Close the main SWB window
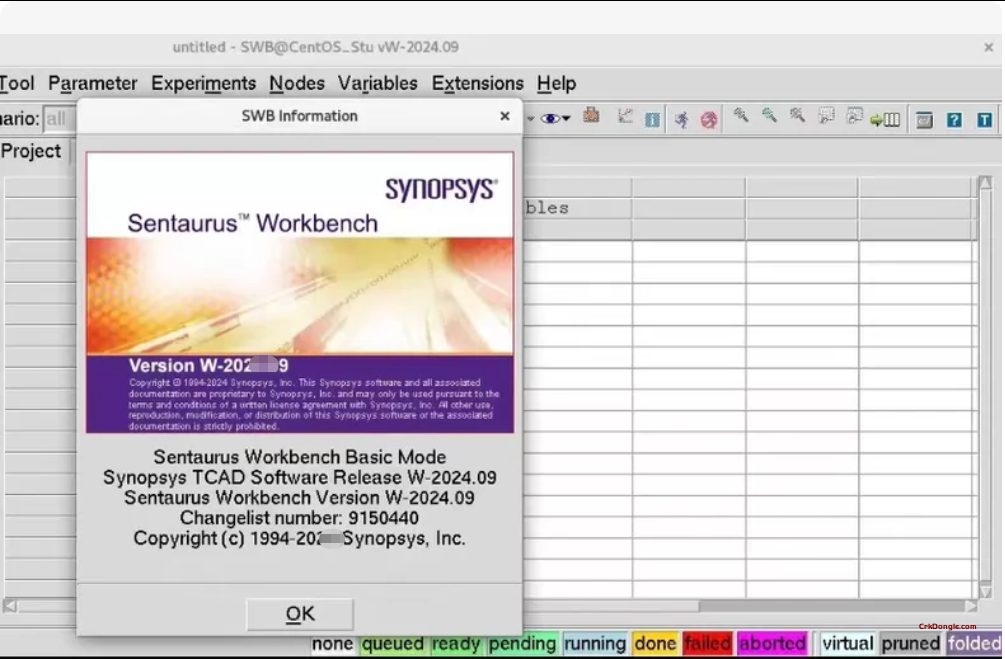Screen dimensions: 1005x659 [x=988, y=47]
